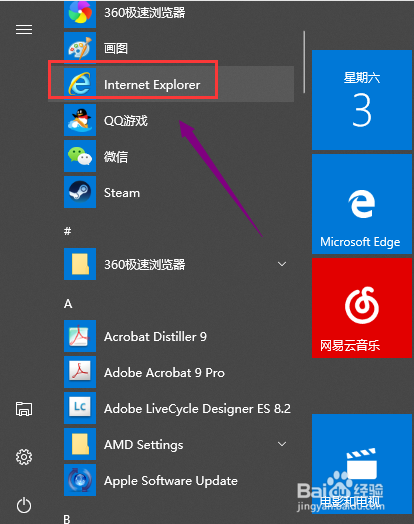The width and height of the screenshot is (414, 524).
Task: Open the Settings gear in left rail
Action: pos(24,457)
